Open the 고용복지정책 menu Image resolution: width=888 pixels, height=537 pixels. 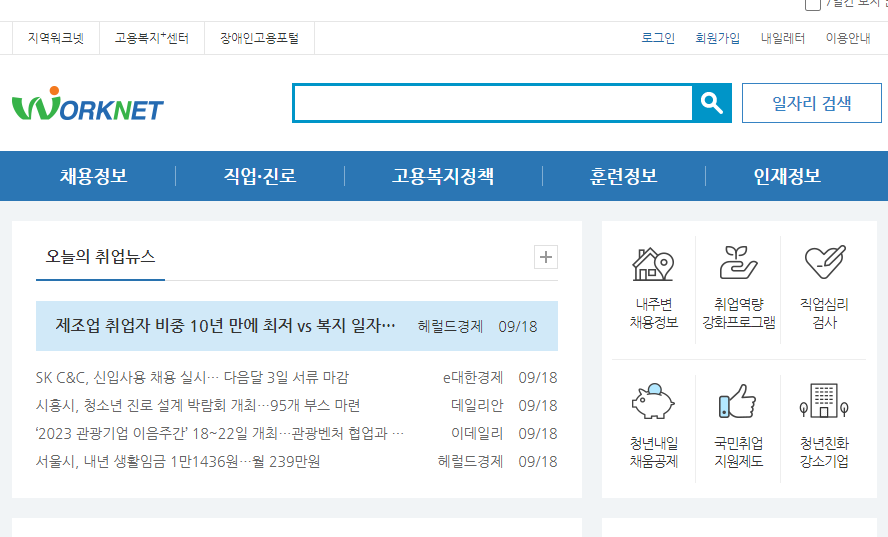click(443, 176)
